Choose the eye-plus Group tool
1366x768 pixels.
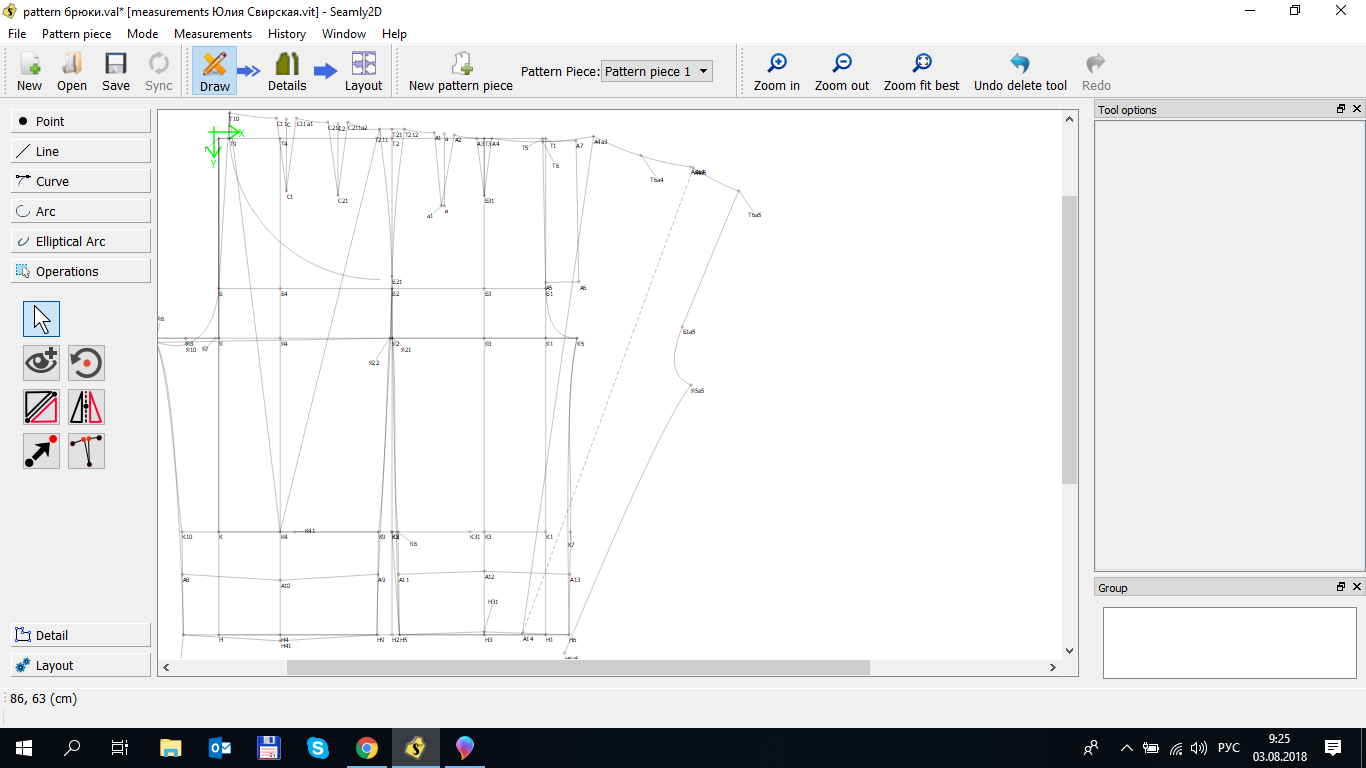coord(41,363)
